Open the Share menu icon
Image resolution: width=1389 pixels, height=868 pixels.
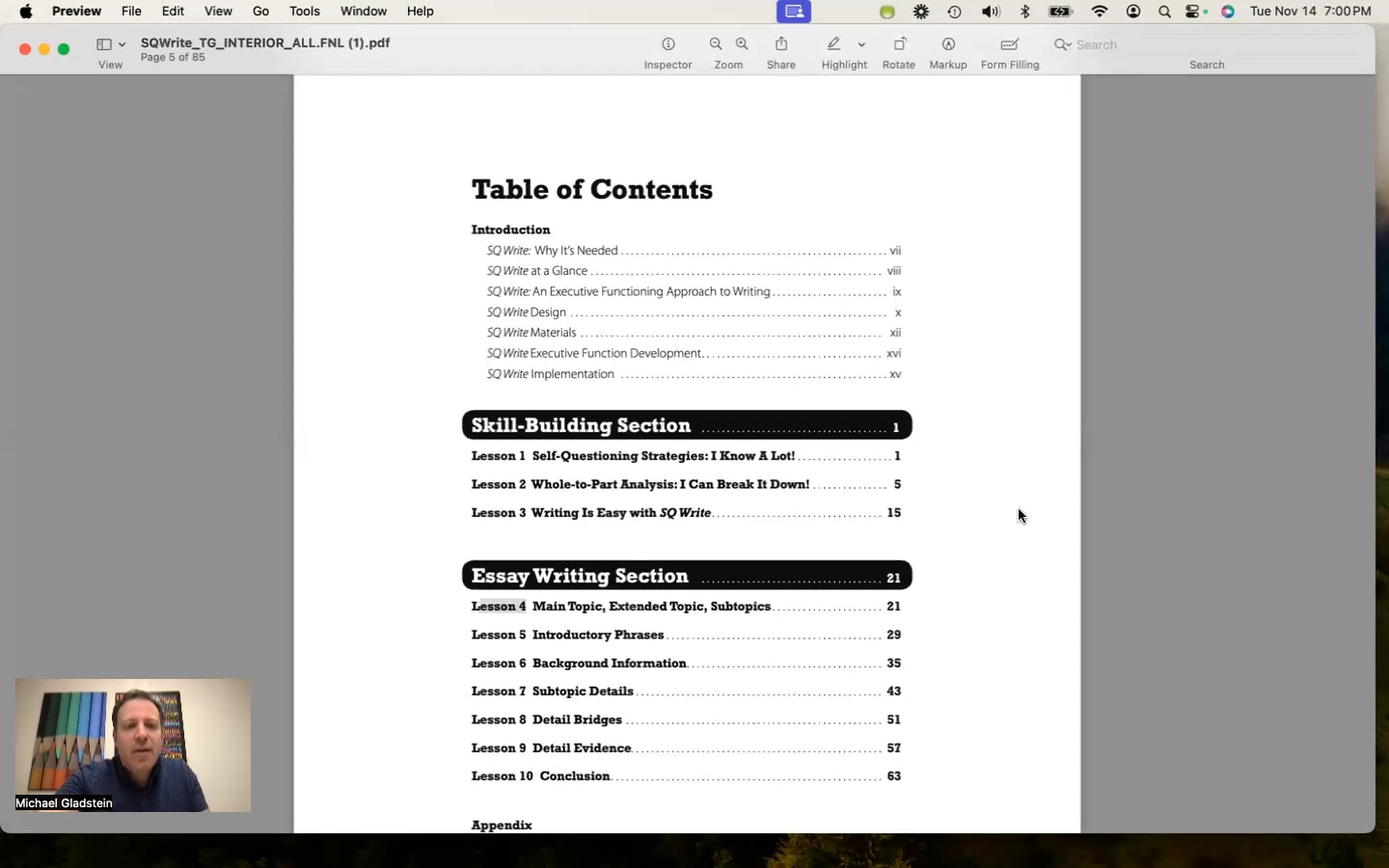[781, 44]
